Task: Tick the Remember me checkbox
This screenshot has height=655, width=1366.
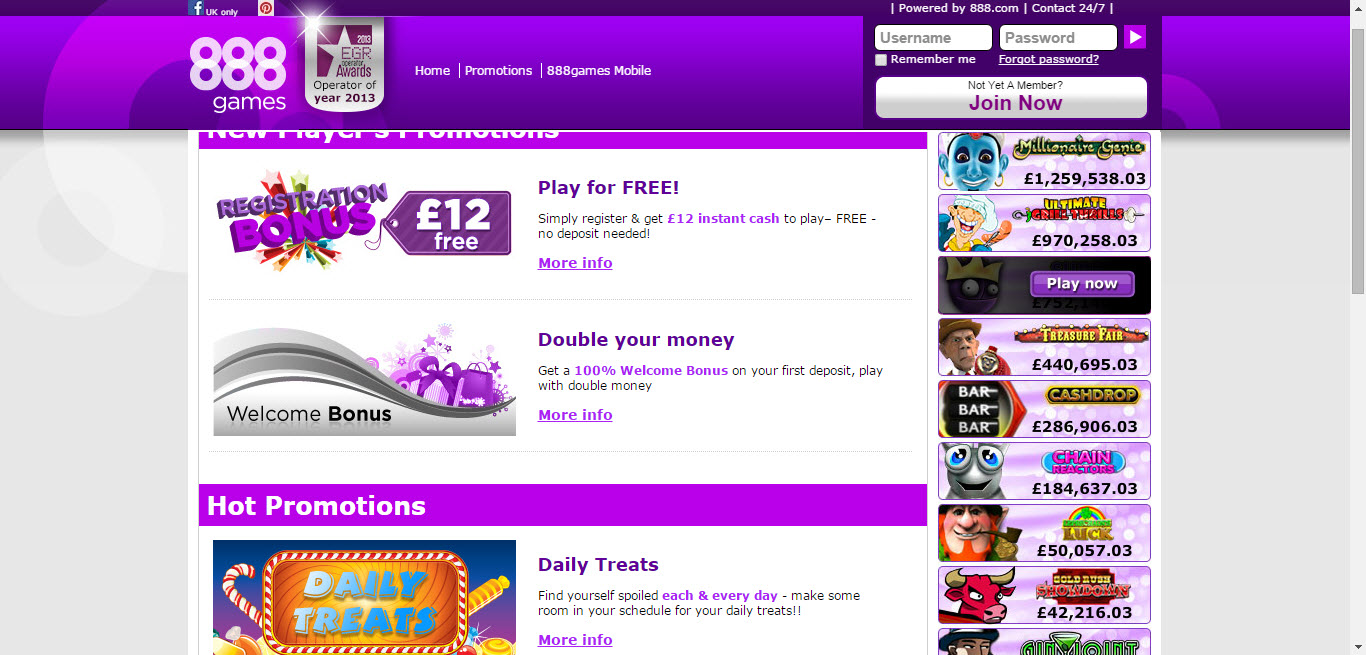Action: (881, 60)
